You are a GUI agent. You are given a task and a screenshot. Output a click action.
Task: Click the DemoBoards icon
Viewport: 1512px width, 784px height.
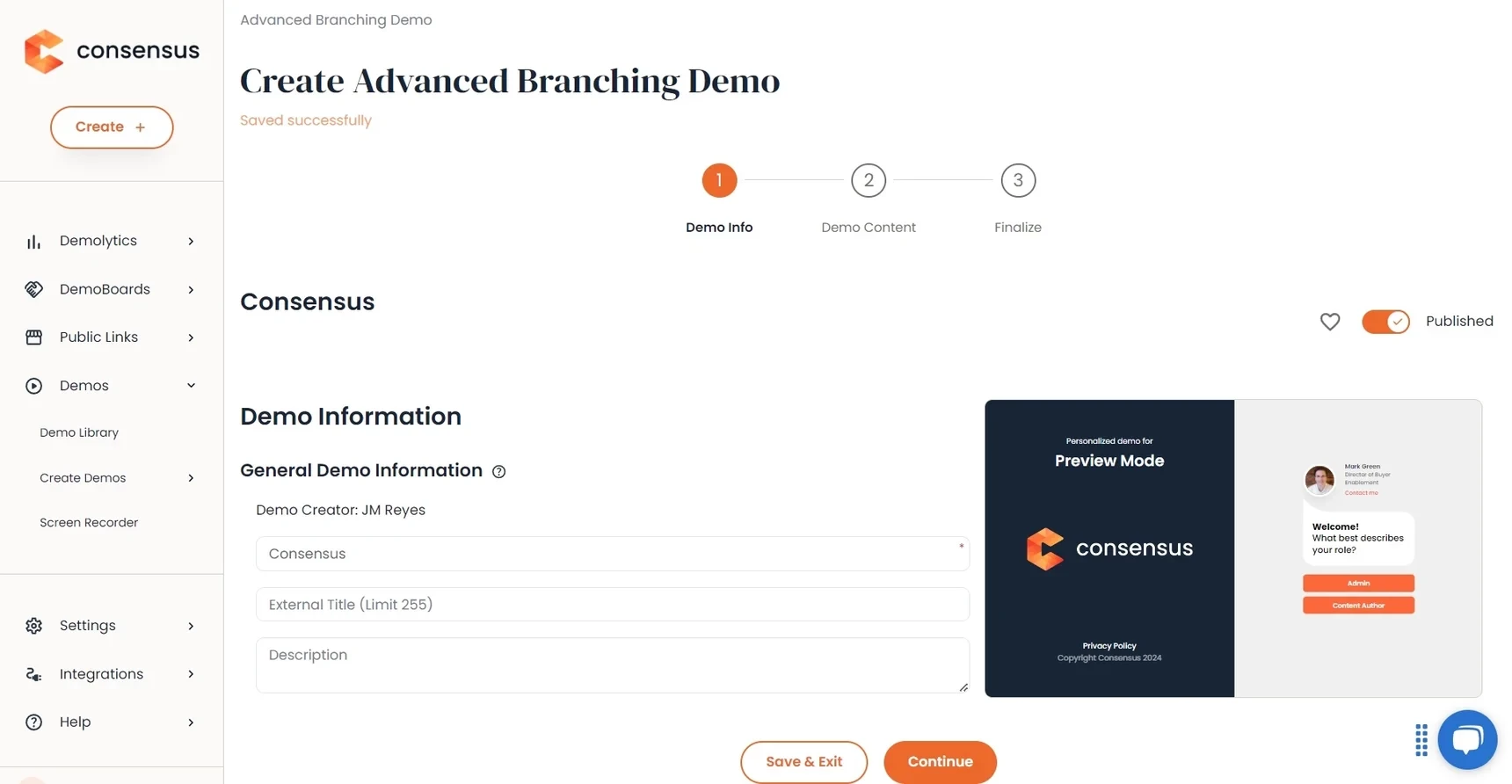point(33,289)
